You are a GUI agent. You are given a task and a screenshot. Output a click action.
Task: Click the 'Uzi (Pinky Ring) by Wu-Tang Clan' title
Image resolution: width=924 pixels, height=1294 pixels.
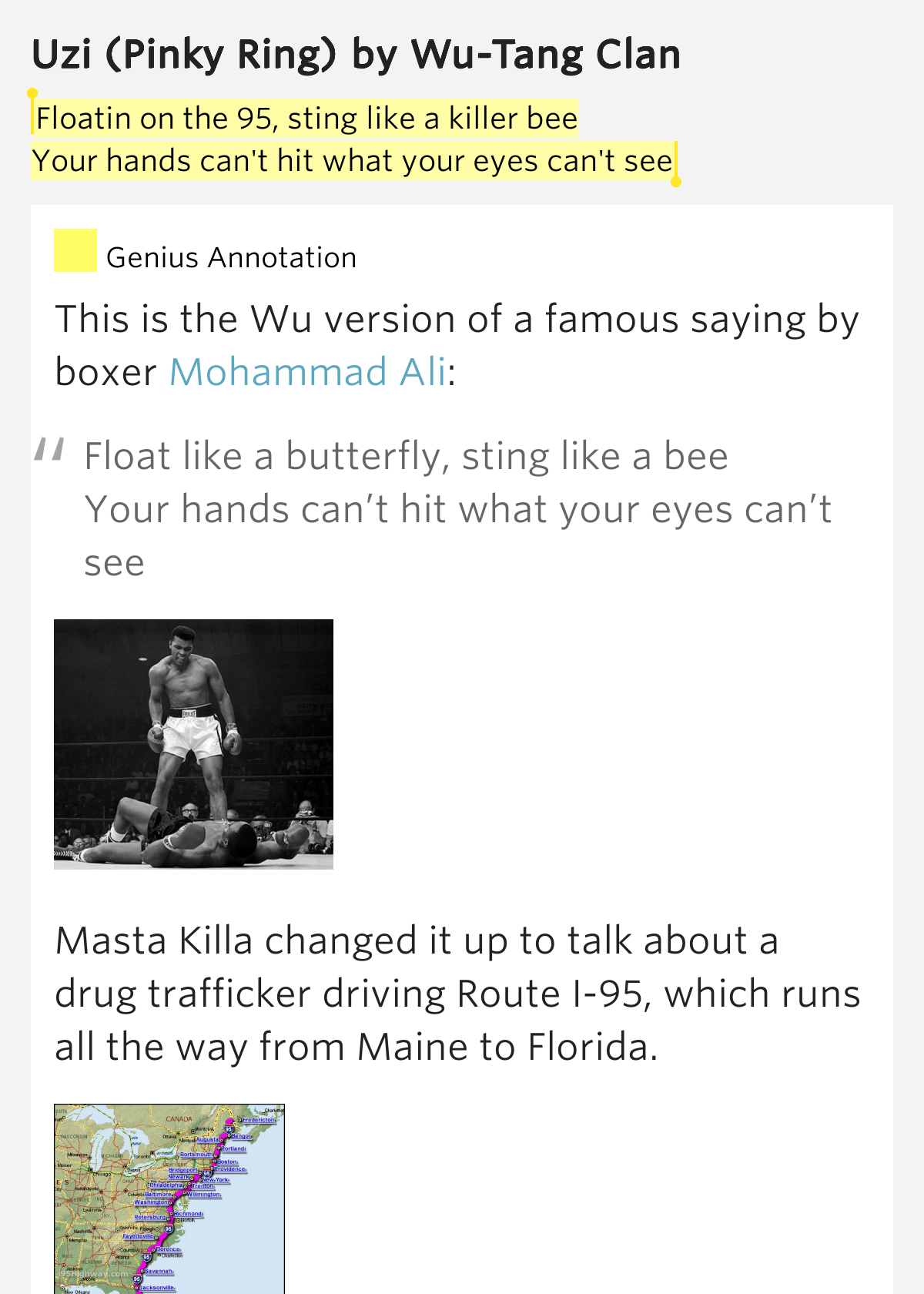[x=356, y=55]
